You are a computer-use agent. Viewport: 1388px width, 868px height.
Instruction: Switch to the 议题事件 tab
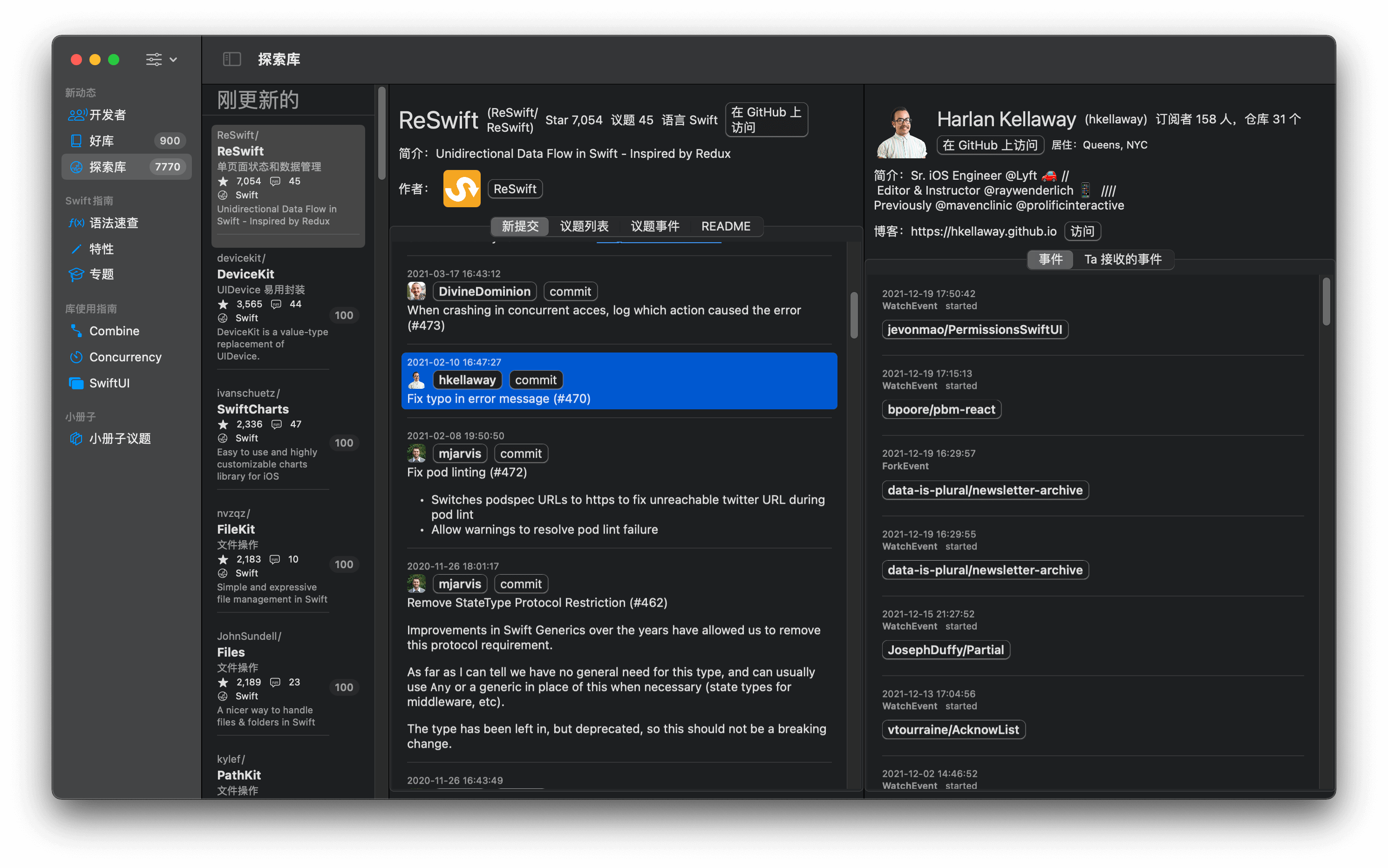pos(655,226)
